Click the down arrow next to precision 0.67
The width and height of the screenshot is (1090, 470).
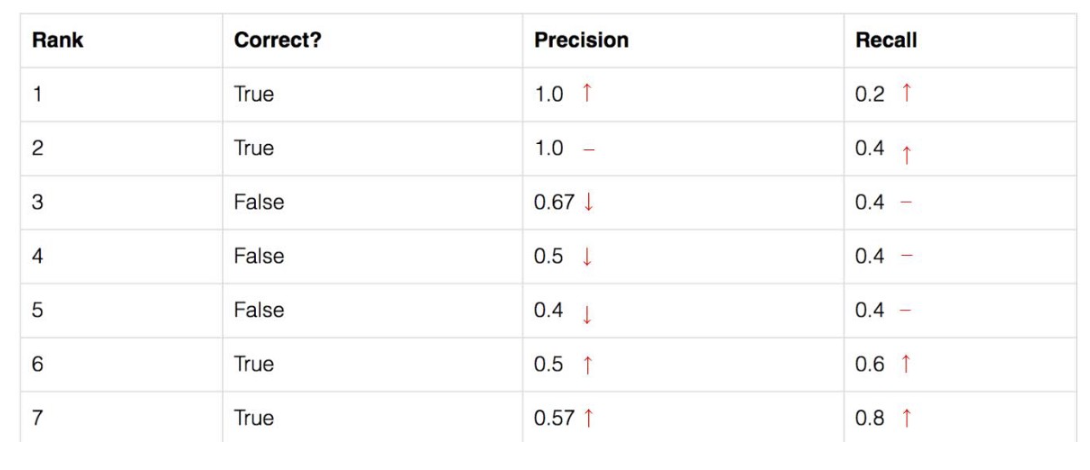pos(588,202)
